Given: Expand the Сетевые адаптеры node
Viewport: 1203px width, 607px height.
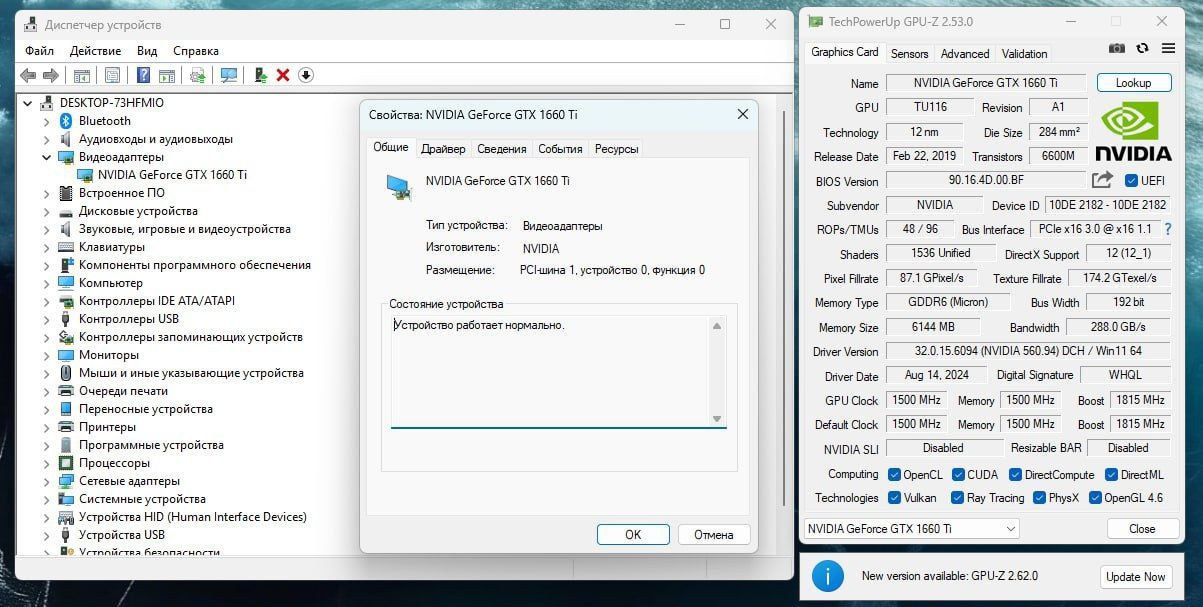Looking at the screenshot, I should pos(46,481).
